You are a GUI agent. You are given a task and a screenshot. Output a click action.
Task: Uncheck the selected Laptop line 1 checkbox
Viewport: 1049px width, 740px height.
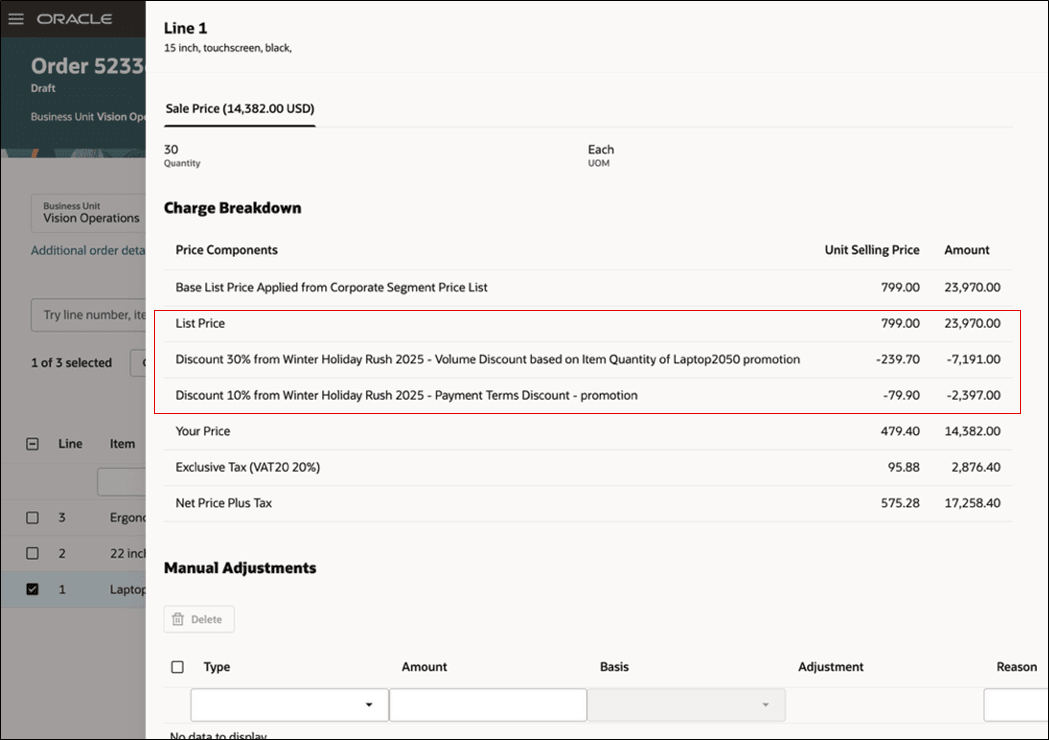31,589
